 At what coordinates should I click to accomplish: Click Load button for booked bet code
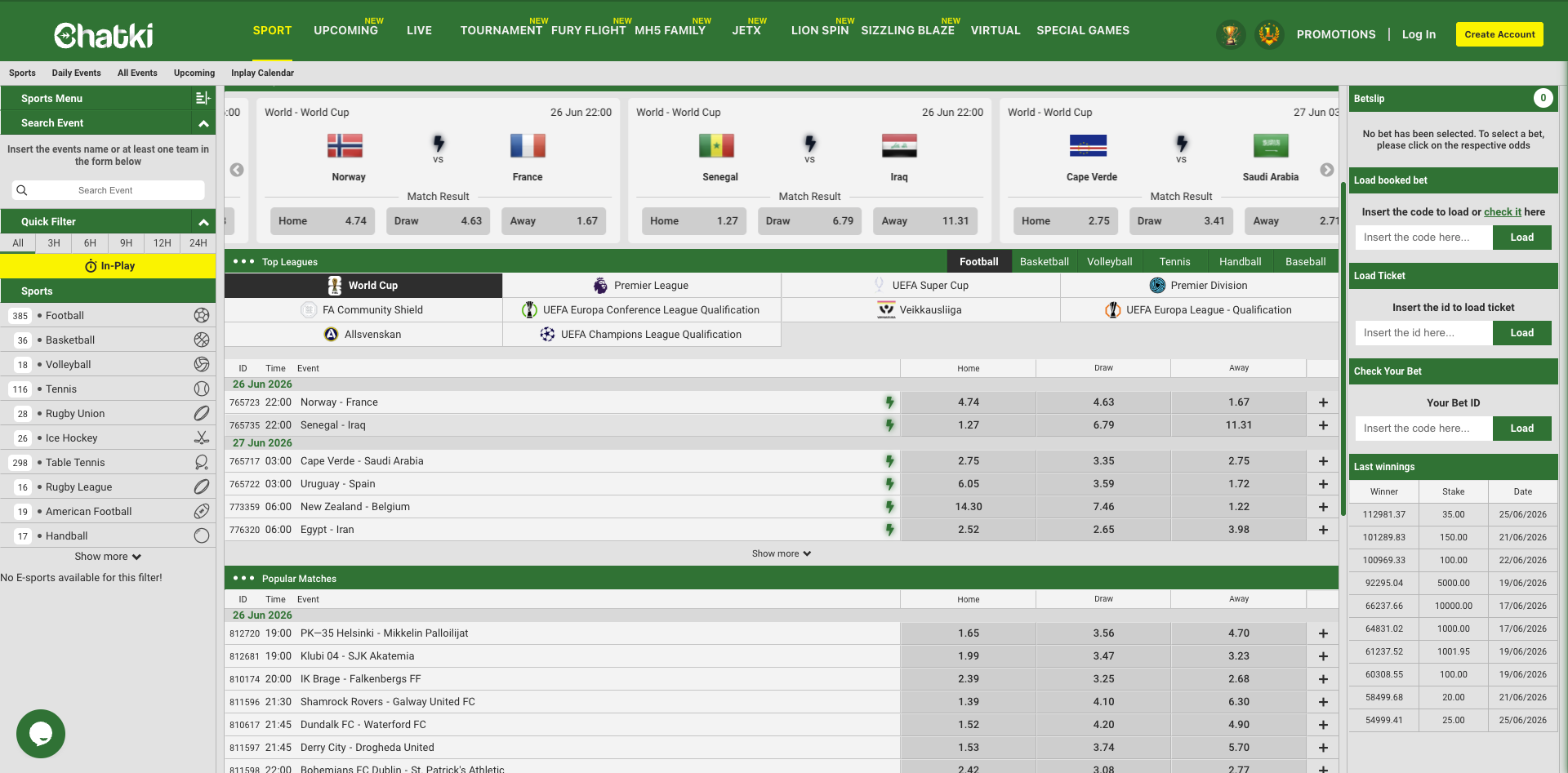click(1521, 238)
